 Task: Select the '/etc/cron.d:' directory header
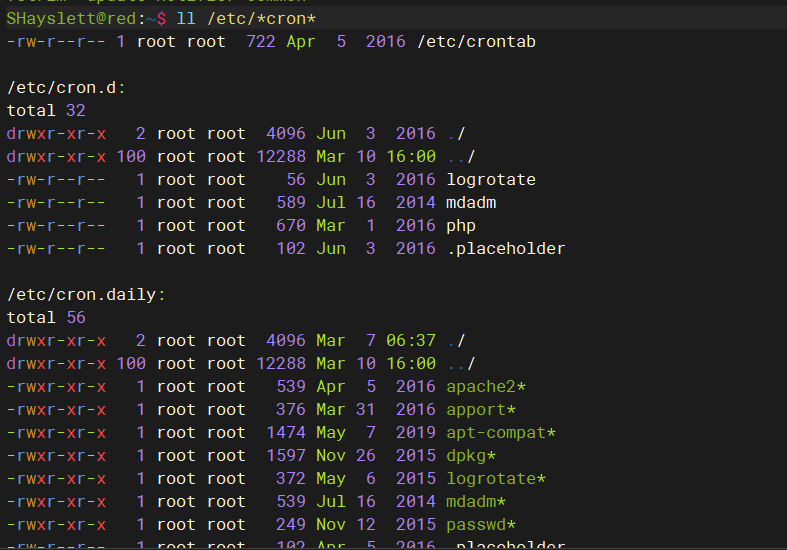pyautogui.click(x=66, y=88)
